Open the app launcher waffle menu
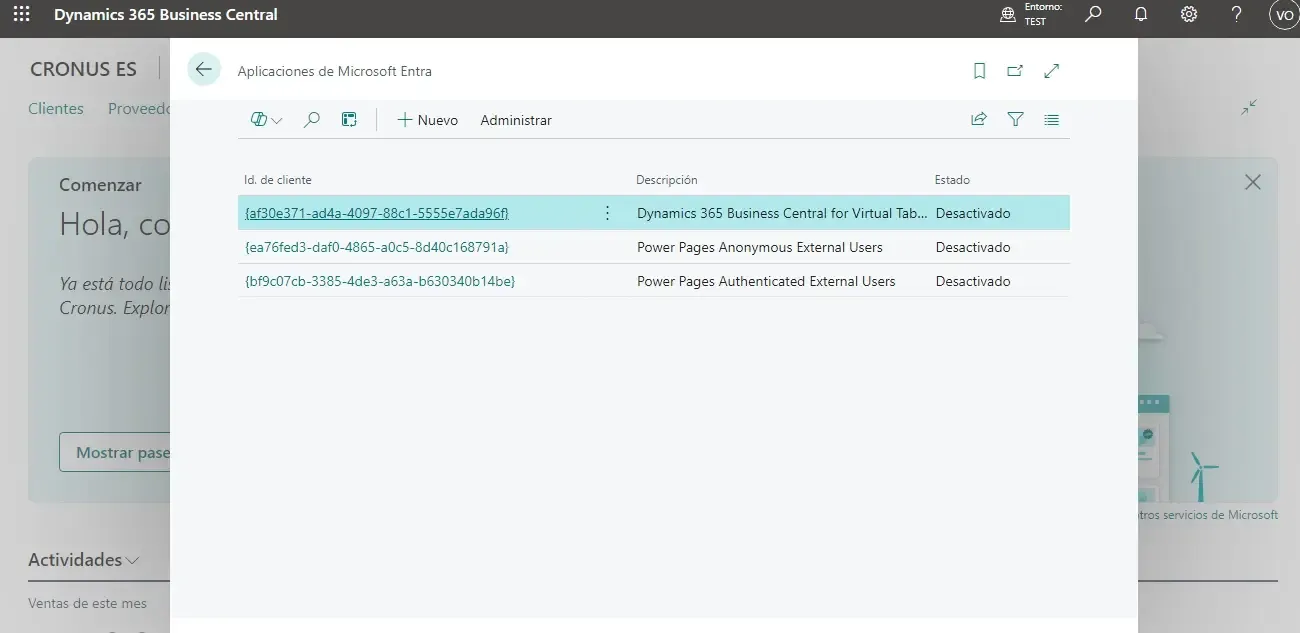Image resolution: width=1300 pixels, height=633 pixels. pyautogui.click(x=21, y=15)
